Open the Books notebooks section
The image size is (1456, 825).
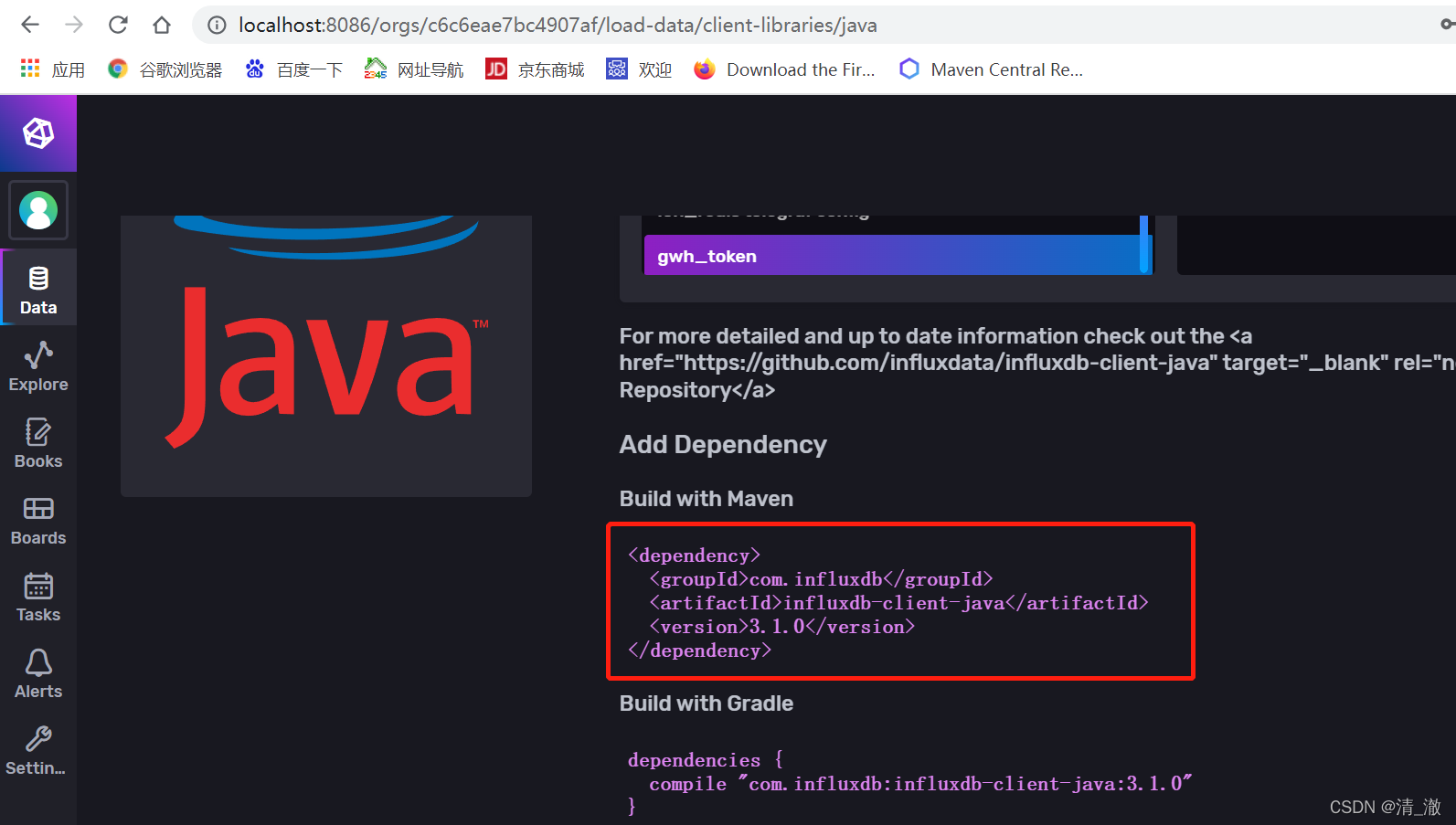coord(38,442)
